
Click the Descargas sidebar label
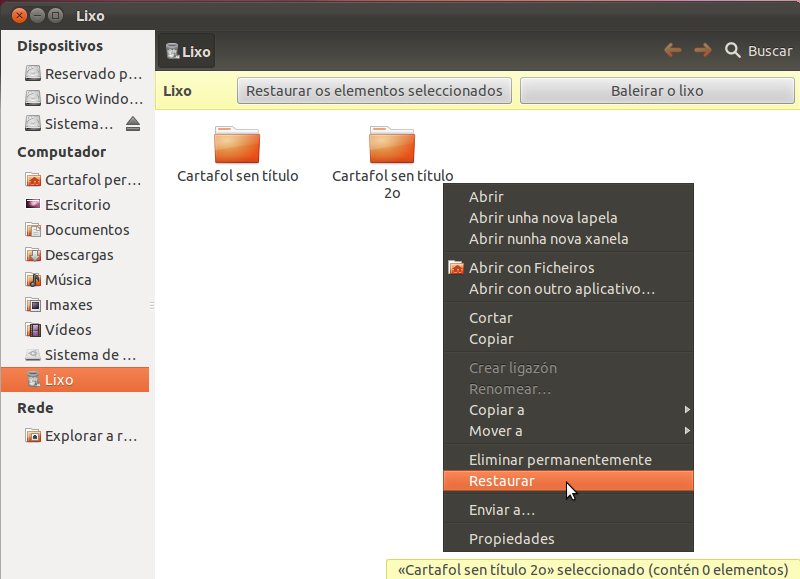[79, 255]
